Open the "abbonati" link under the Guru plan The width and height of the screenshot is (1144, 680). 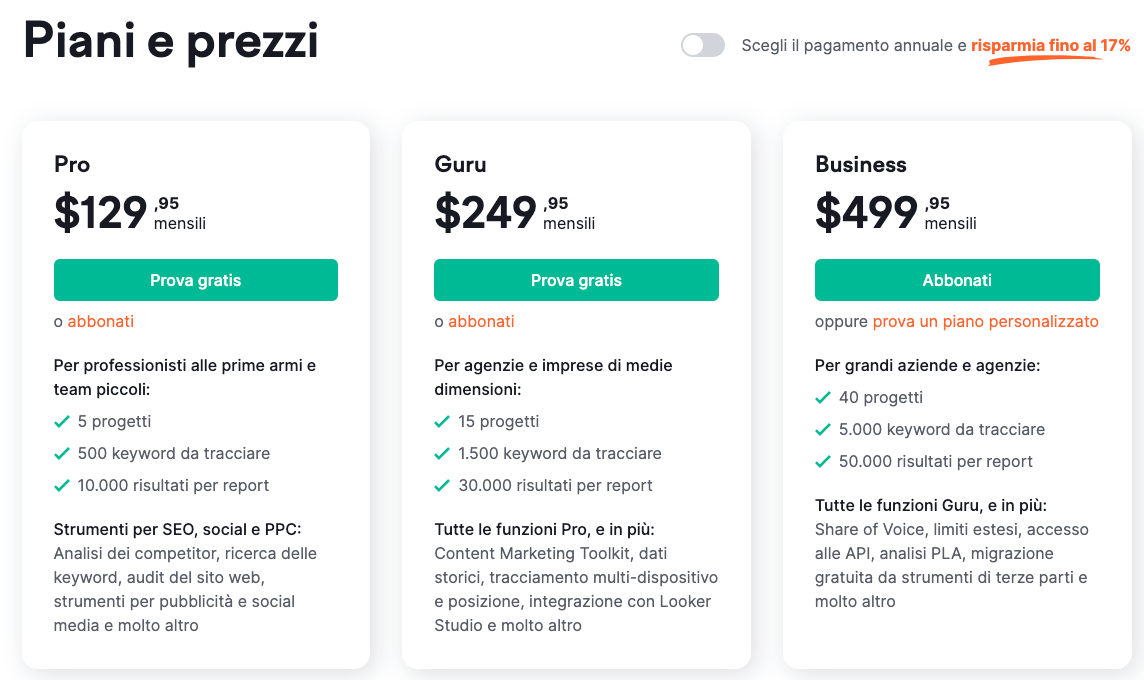pos(481,322)
